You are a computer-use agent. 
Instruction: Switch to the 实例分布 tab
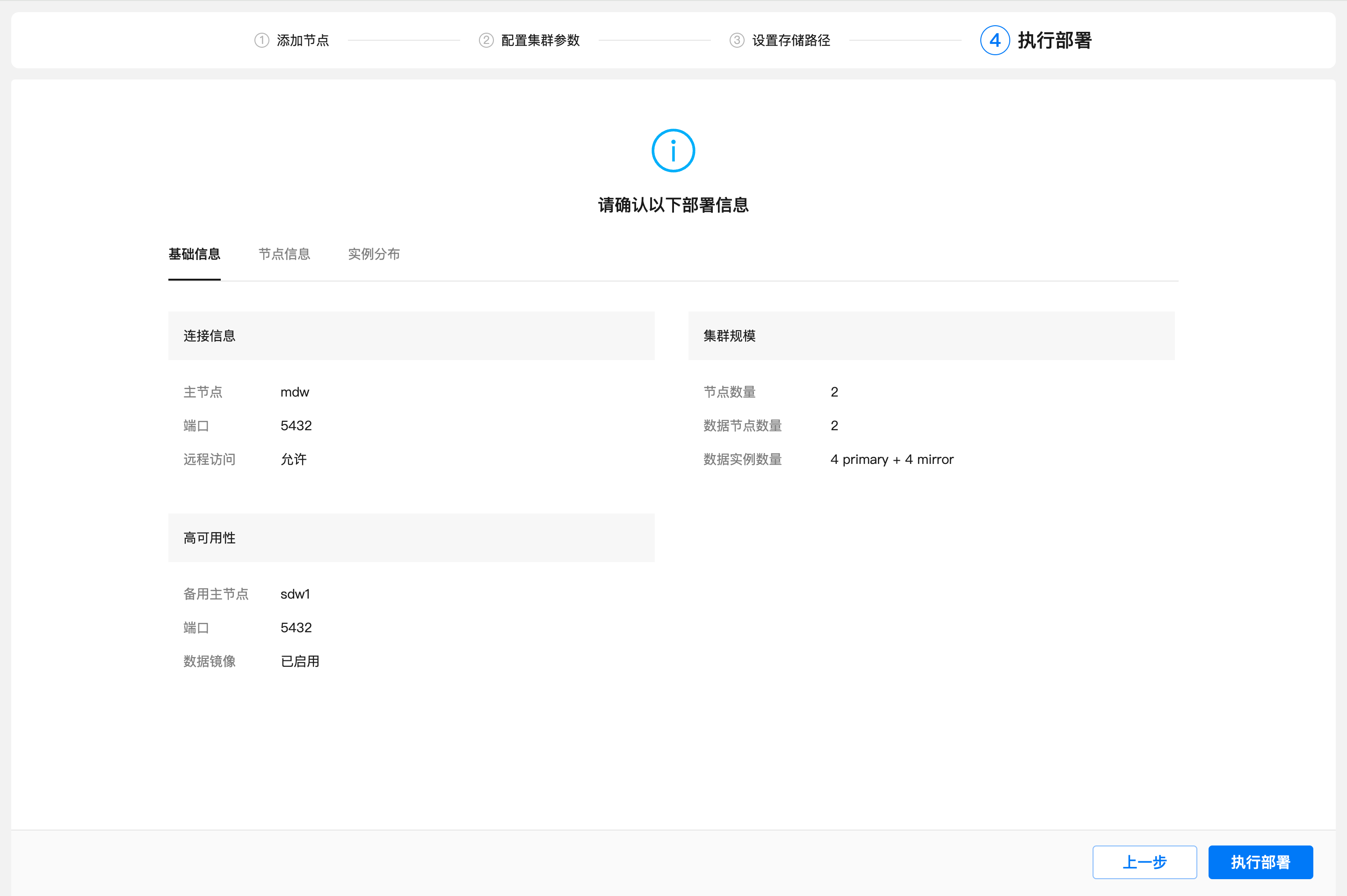[374, 254]
